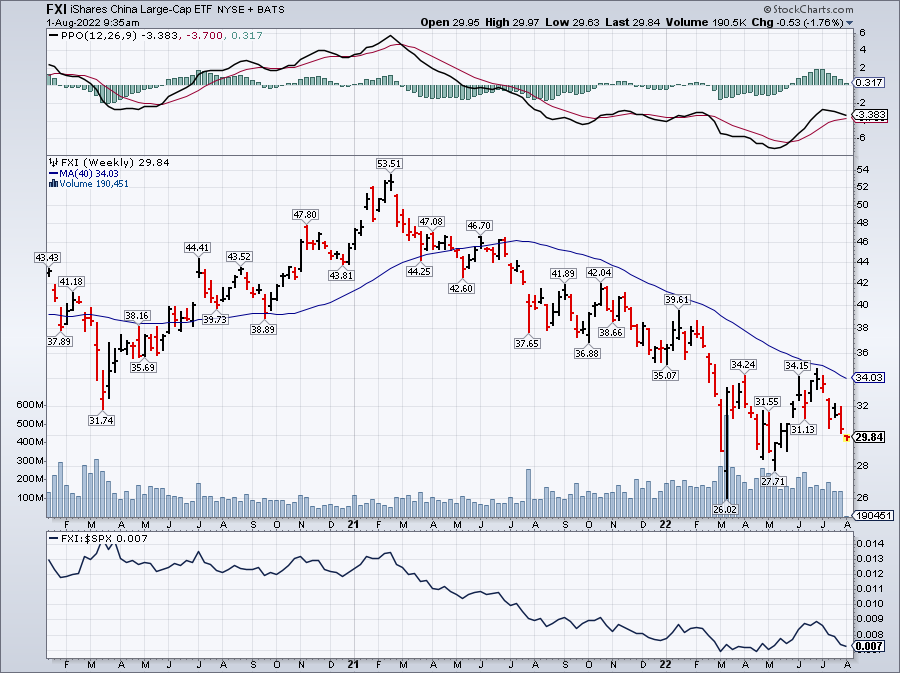900x673 pixels.
Task: Click the 29.84 last price axis tag
Action: [x=868, y=437]
